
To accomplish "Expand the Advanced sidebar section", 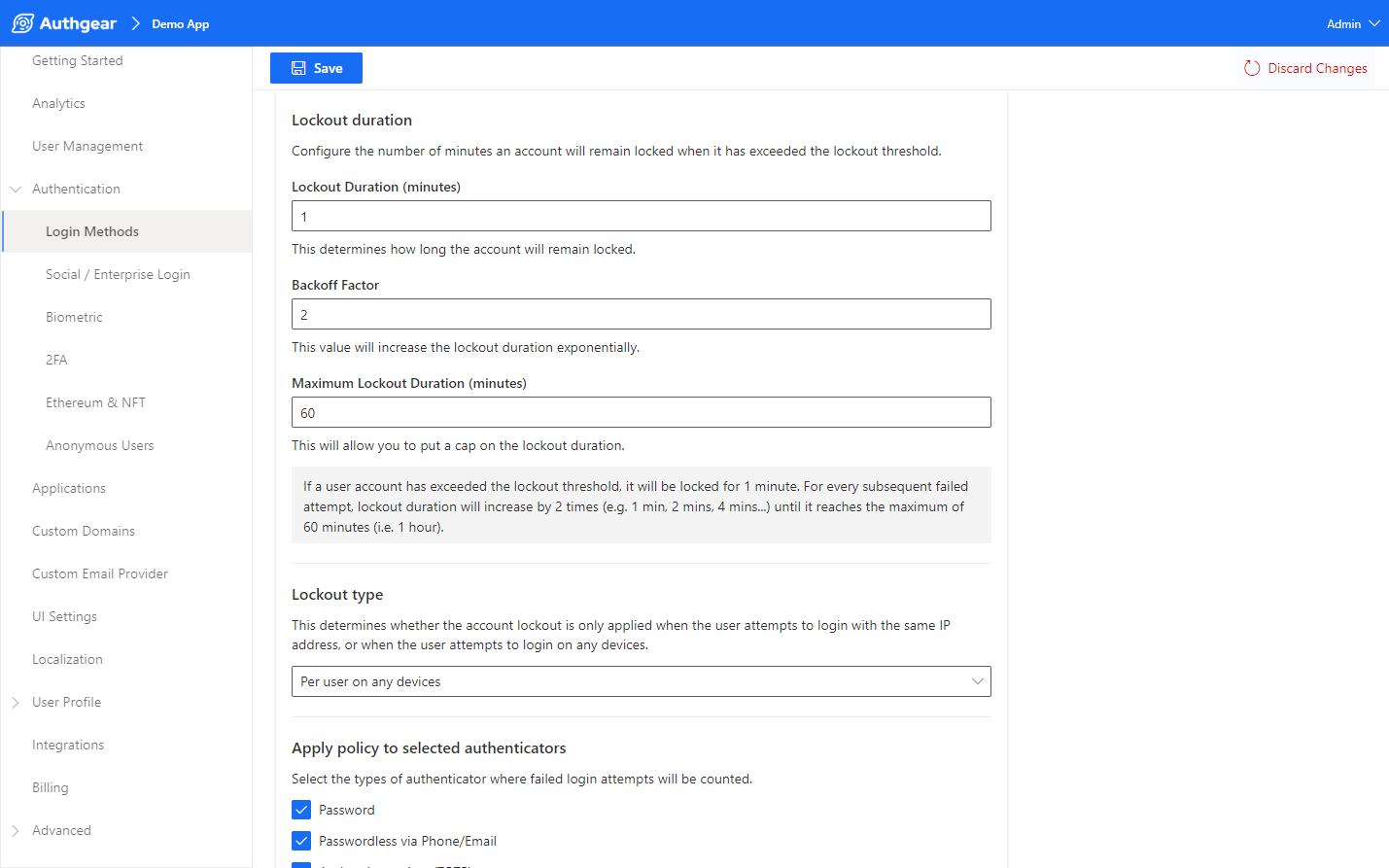I will tap(16, 830).
